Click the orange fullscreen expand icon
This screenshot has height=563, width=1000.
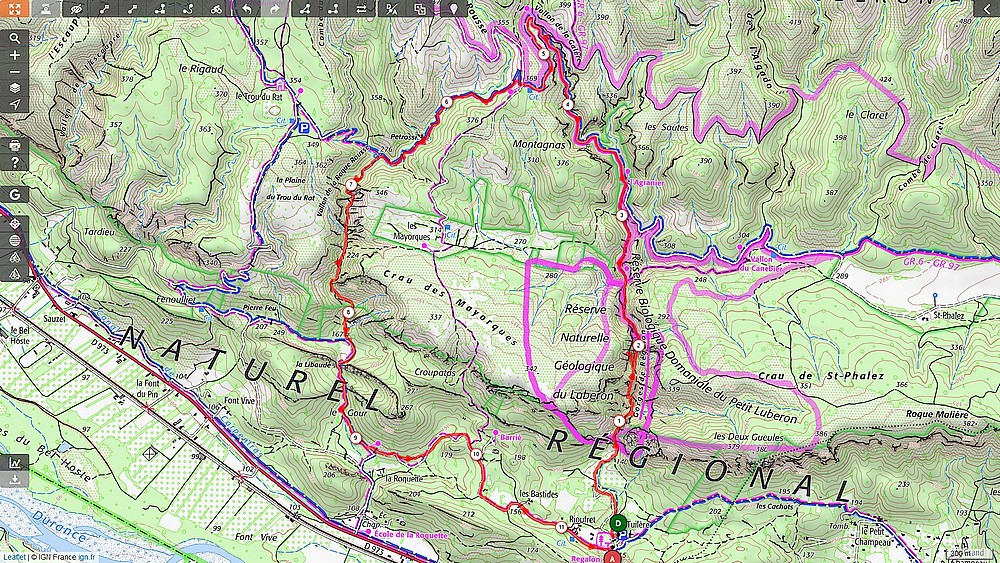pyautogui.click(x=14, y=8)
